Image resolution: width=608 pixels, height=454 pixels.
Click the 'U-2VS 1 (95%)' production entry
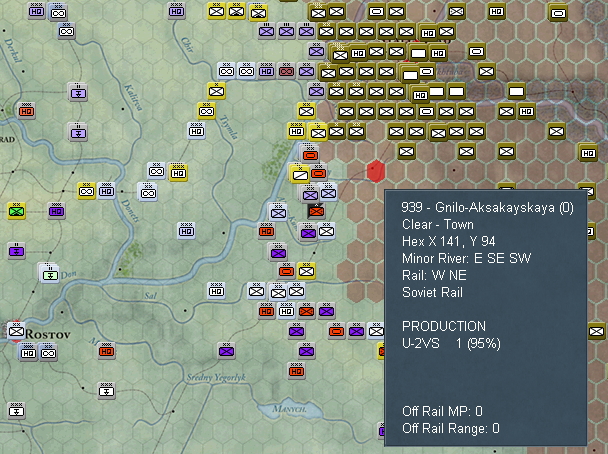[x=451, y=344]
